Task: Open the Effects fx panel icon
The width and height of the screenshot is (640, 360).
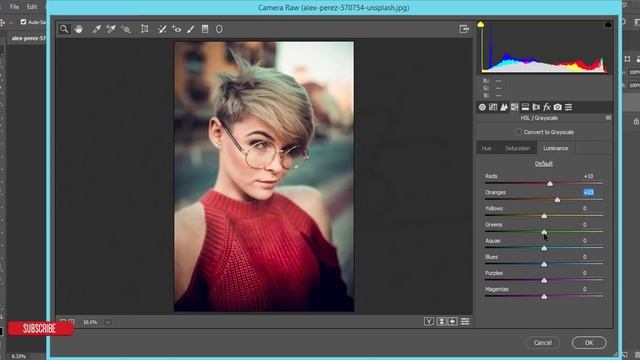Action: [547, 107]
